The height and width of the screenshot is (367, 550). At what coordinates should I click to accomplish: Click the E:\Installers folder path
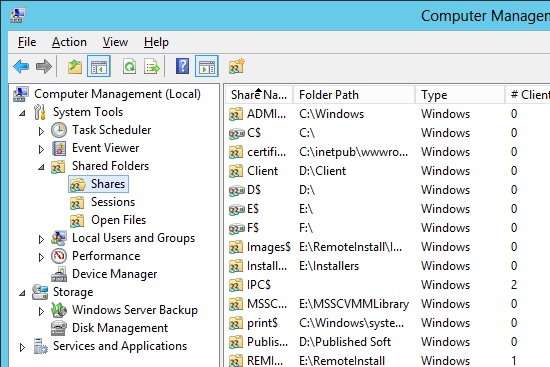(329, 266)
